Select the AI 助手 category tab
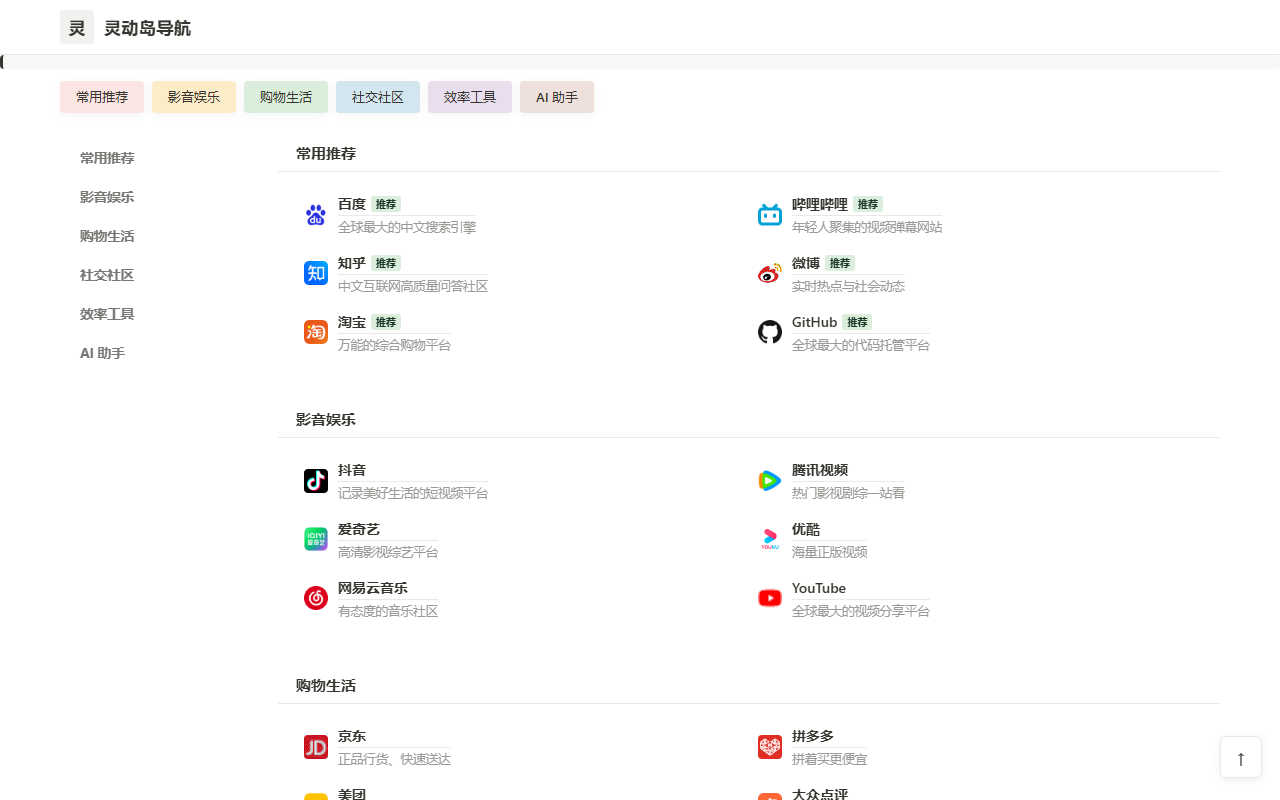Image resolution: width=1280 pixels, height=800 pixels. pyautogui.click(x=557, y=97)
